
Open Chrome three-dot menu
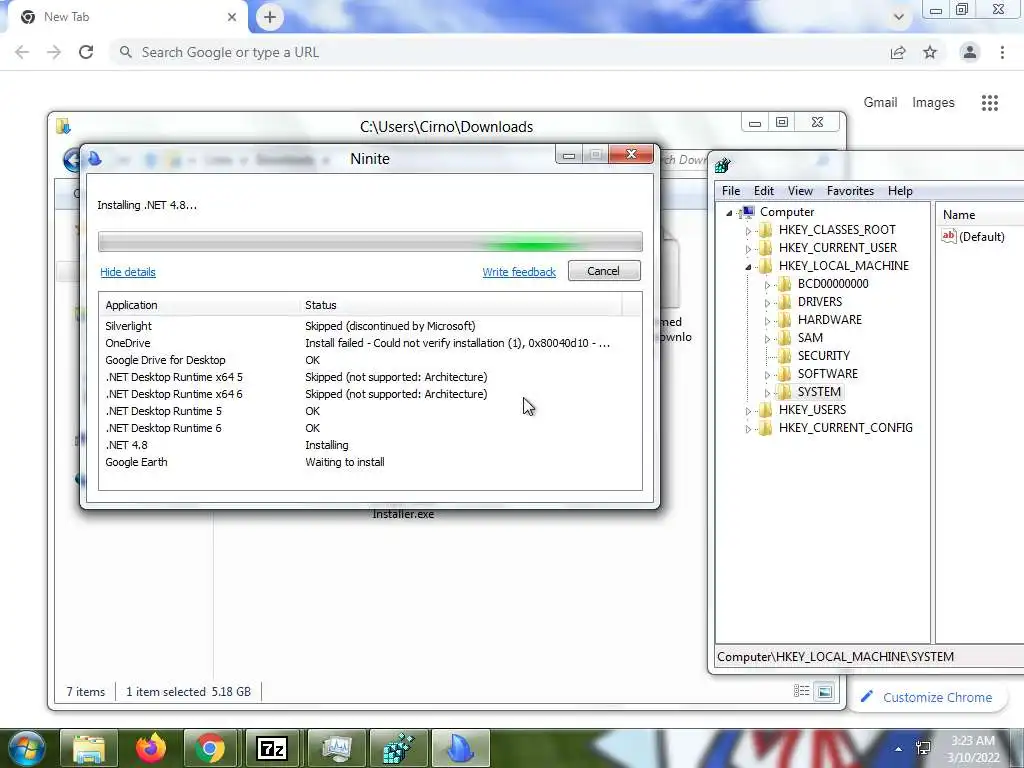[x=1002, y=52]
